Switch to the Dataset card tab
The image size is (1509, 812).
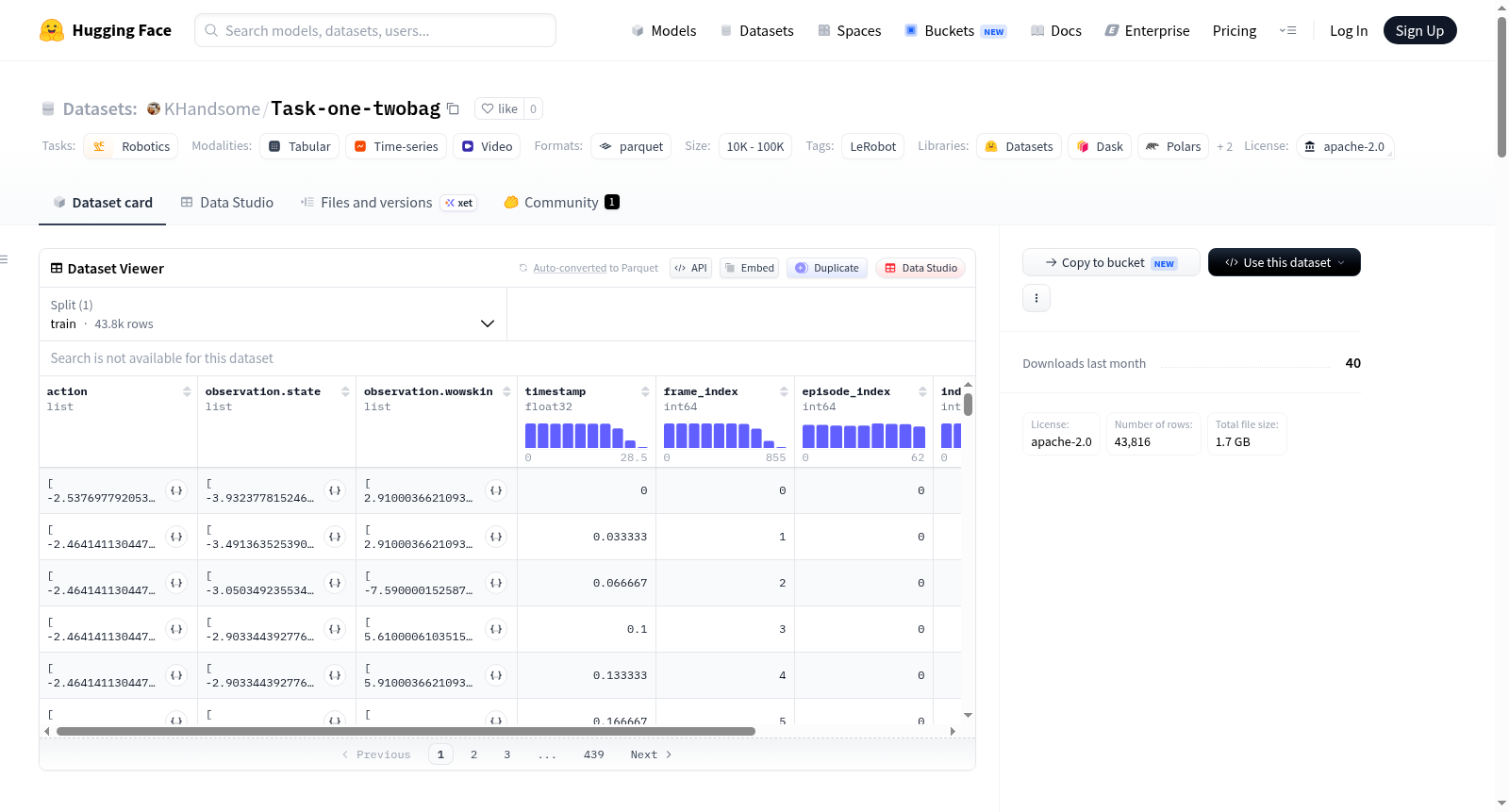click(103, 203)
